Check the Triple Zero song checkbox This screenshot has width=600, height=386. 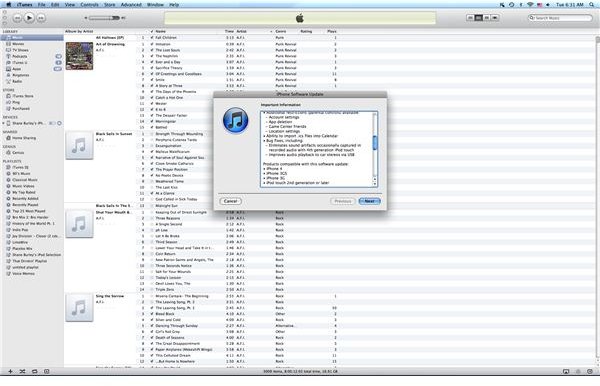click(152, 290)
